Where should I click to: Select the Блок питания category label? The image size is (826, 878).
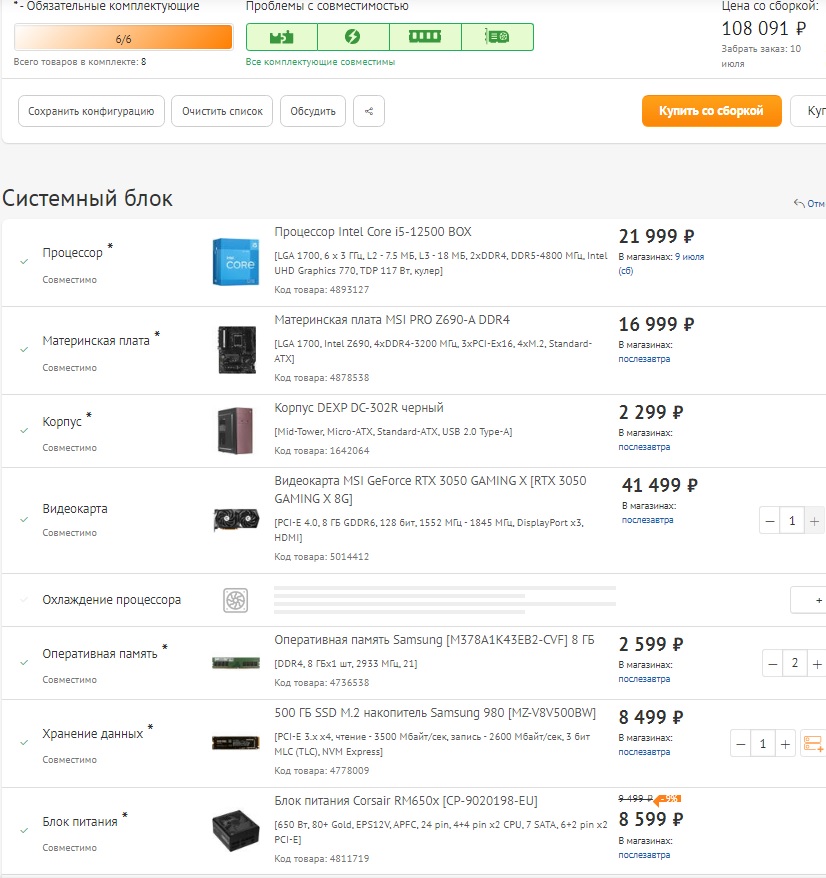pyautogui.click(x=80, y=821)
